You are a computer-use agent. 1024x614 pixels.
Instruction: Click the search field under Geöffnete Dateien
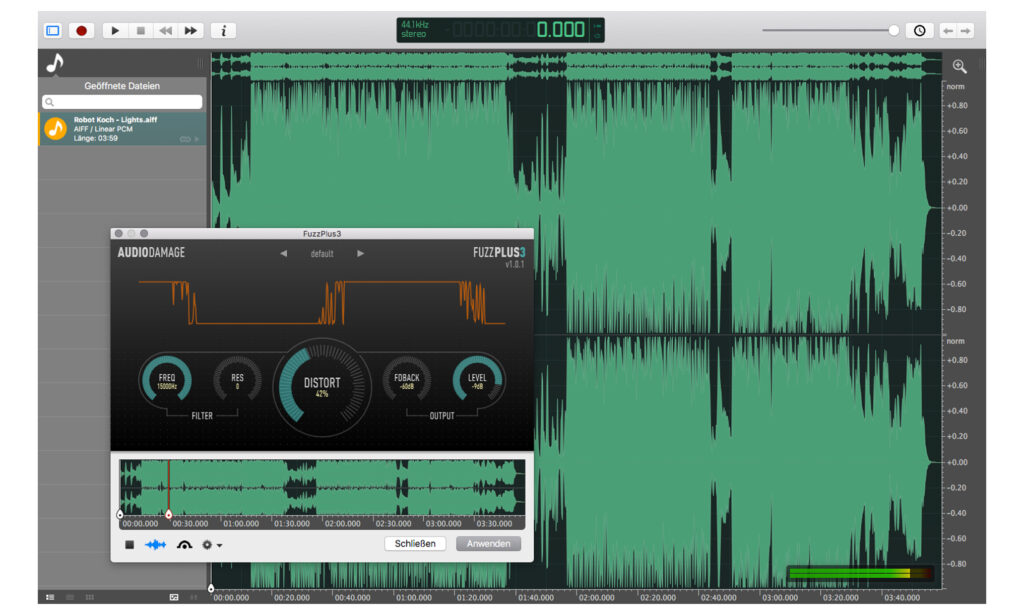coord(122,102)
